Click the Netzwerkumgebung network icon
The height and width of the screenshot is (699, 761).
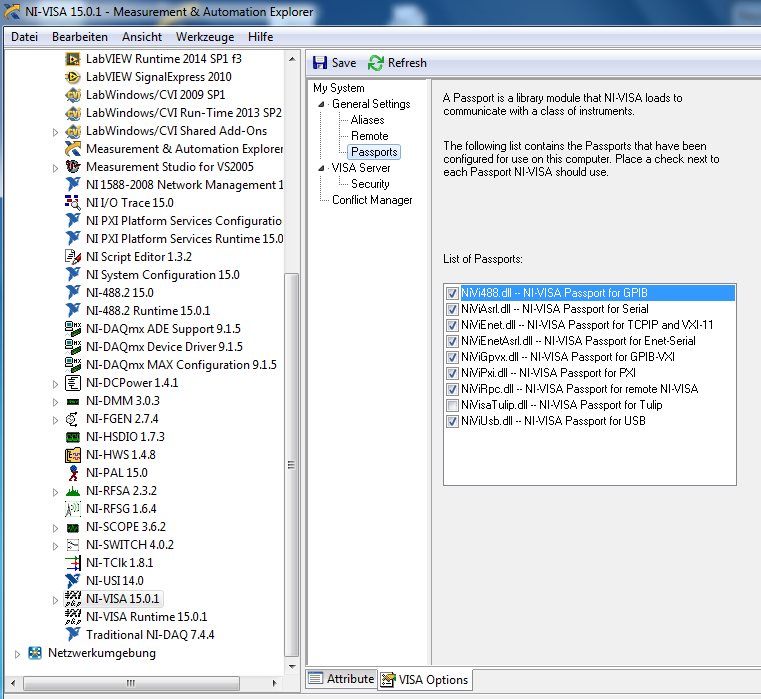coord(35,653)
